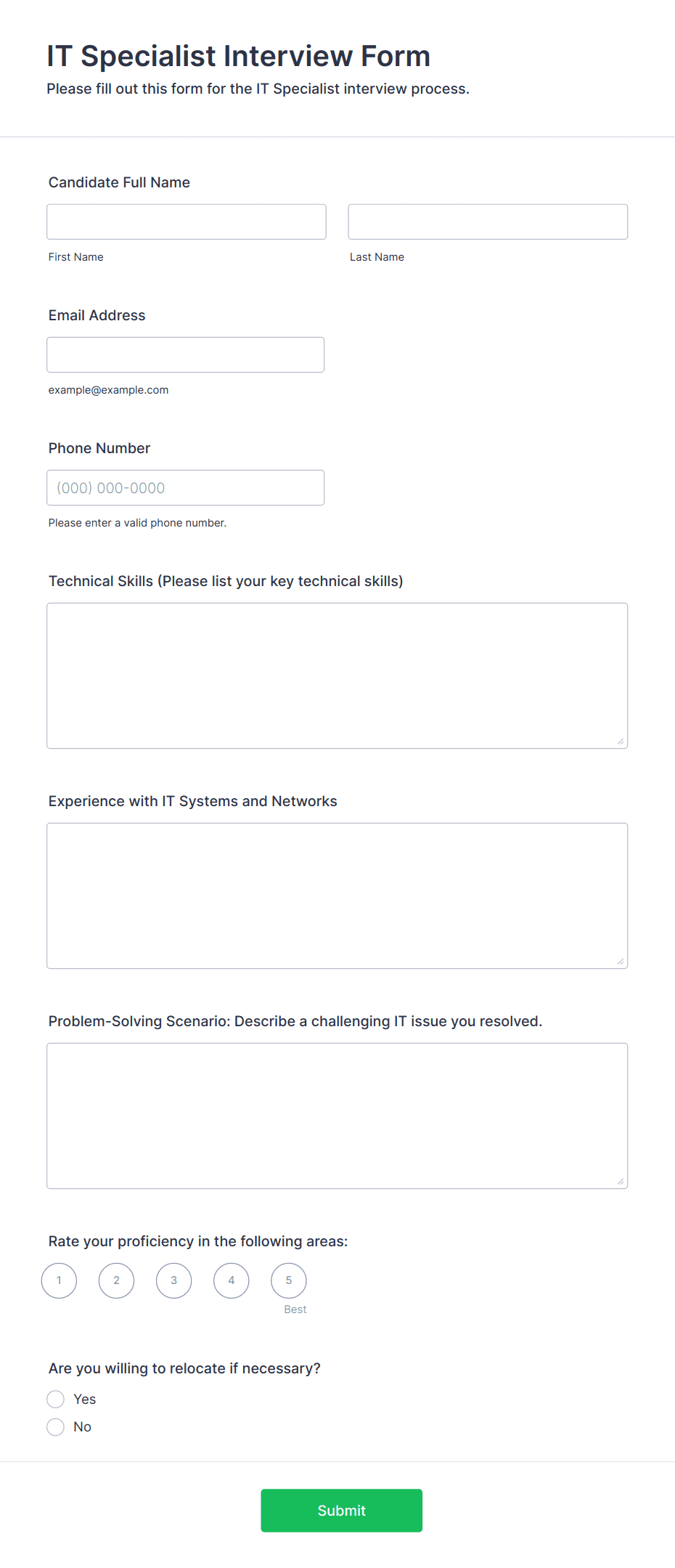Image resolution: width=675 pixels, height=1568 pixels.
Task: Choose Yes for willing to relocate
Action: click(56, 1399)
